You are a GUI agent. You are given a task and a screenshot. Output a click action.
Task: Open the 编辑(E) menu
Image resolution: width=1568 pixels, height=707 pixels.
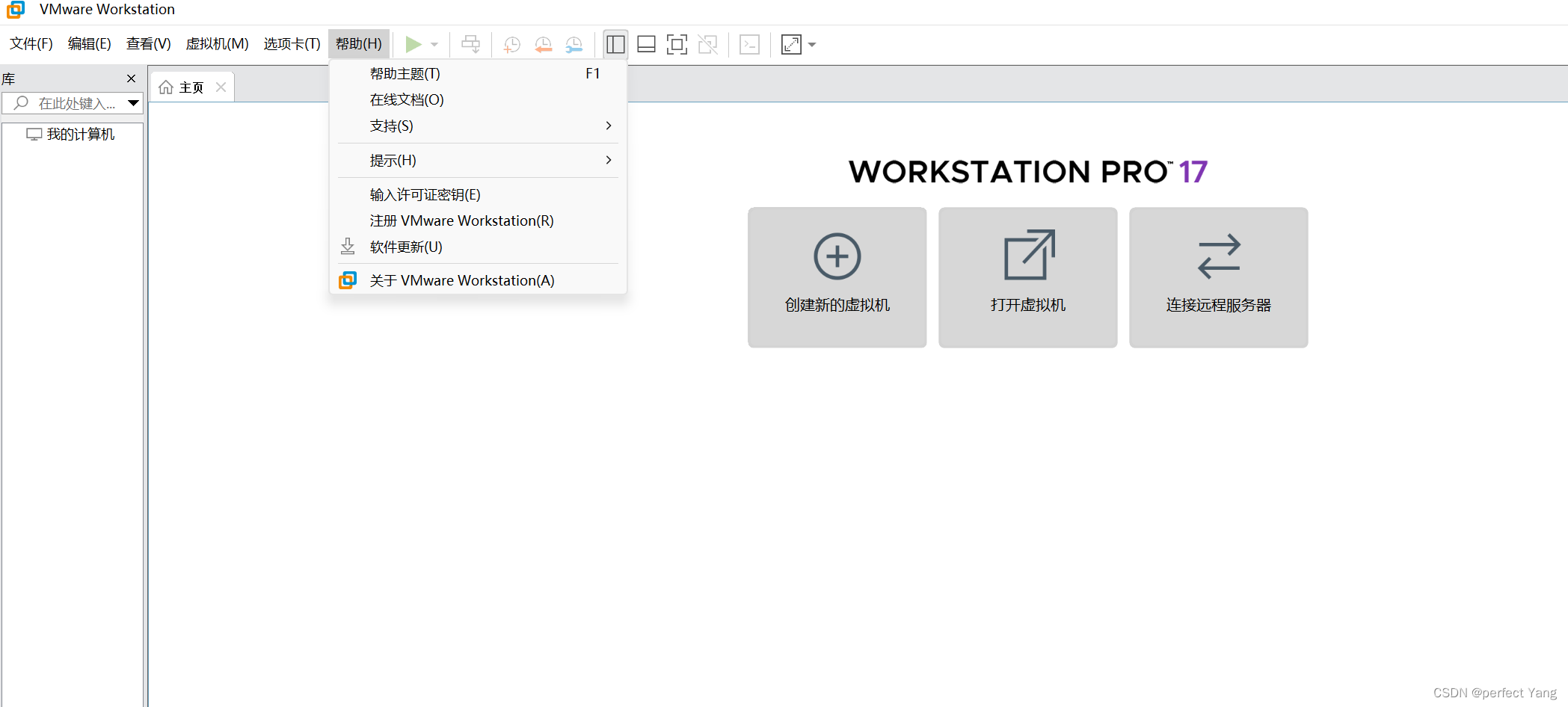point(90,44)
